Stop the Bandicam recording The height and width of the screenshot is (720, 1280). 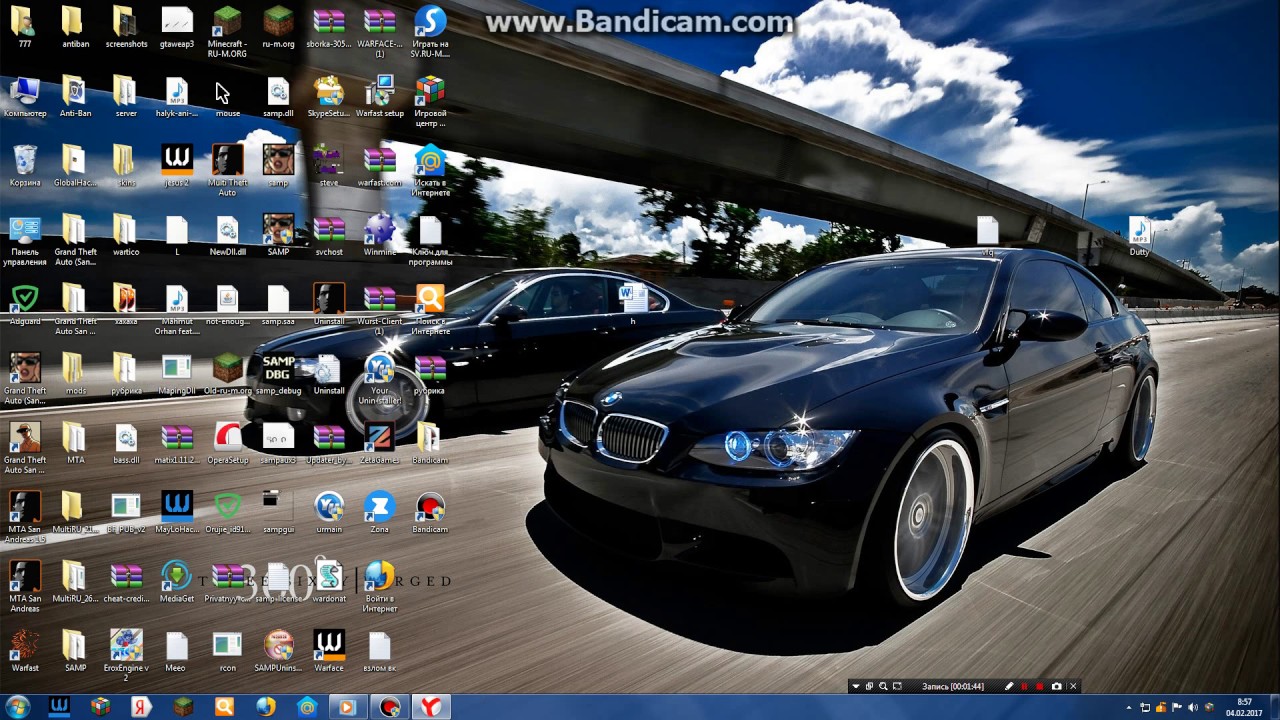pos(1040,687)
